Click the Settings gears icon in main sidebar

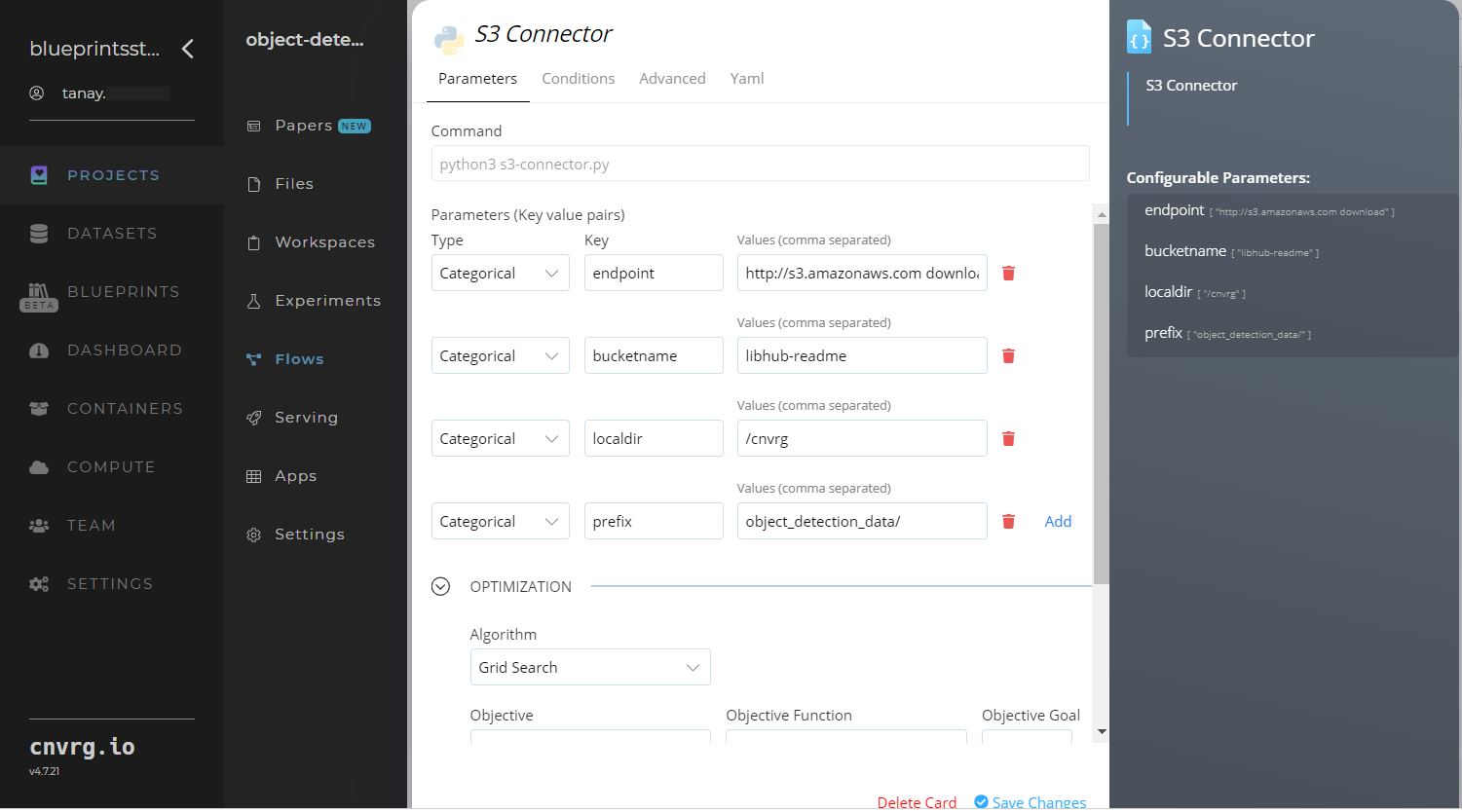click(x=39, y=584)
